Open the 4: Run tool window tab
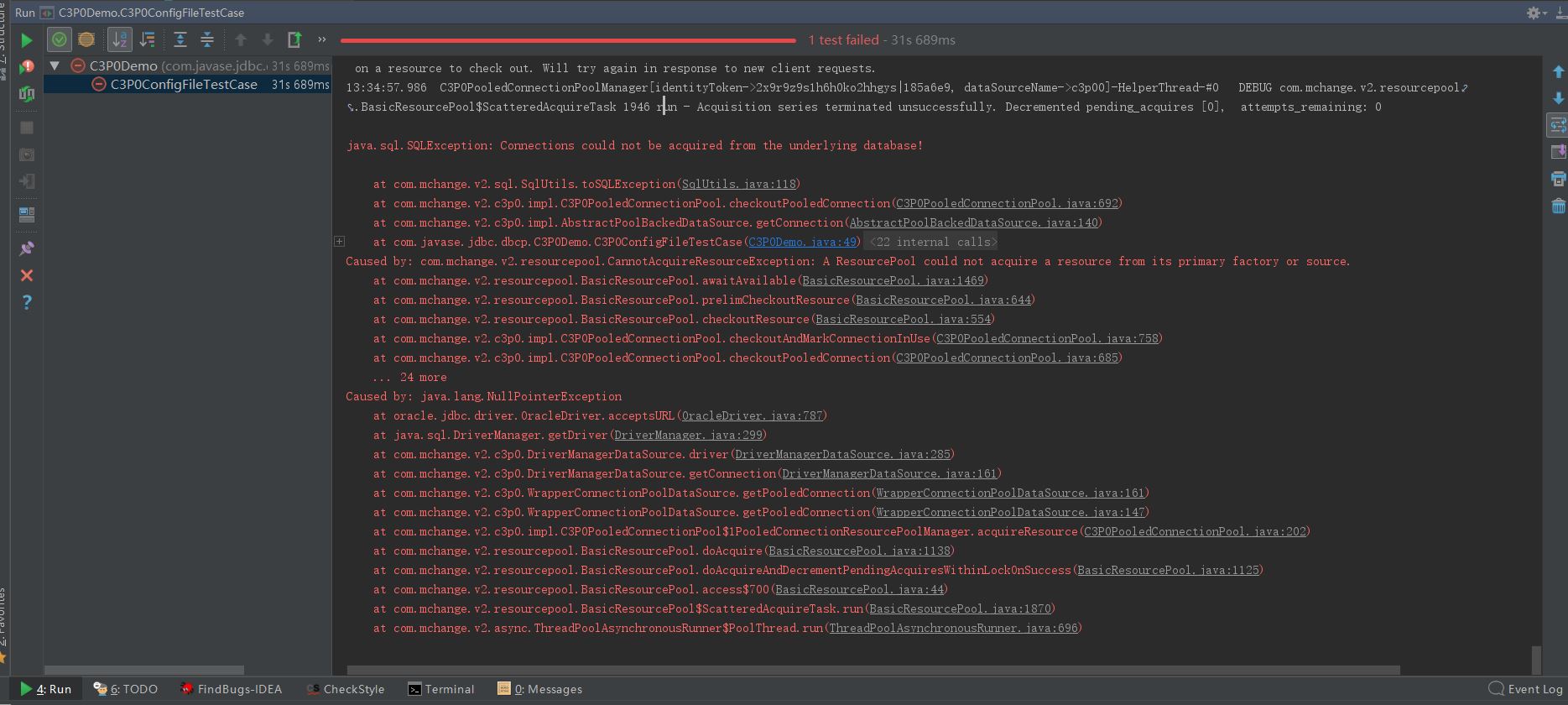 [46, 689]
